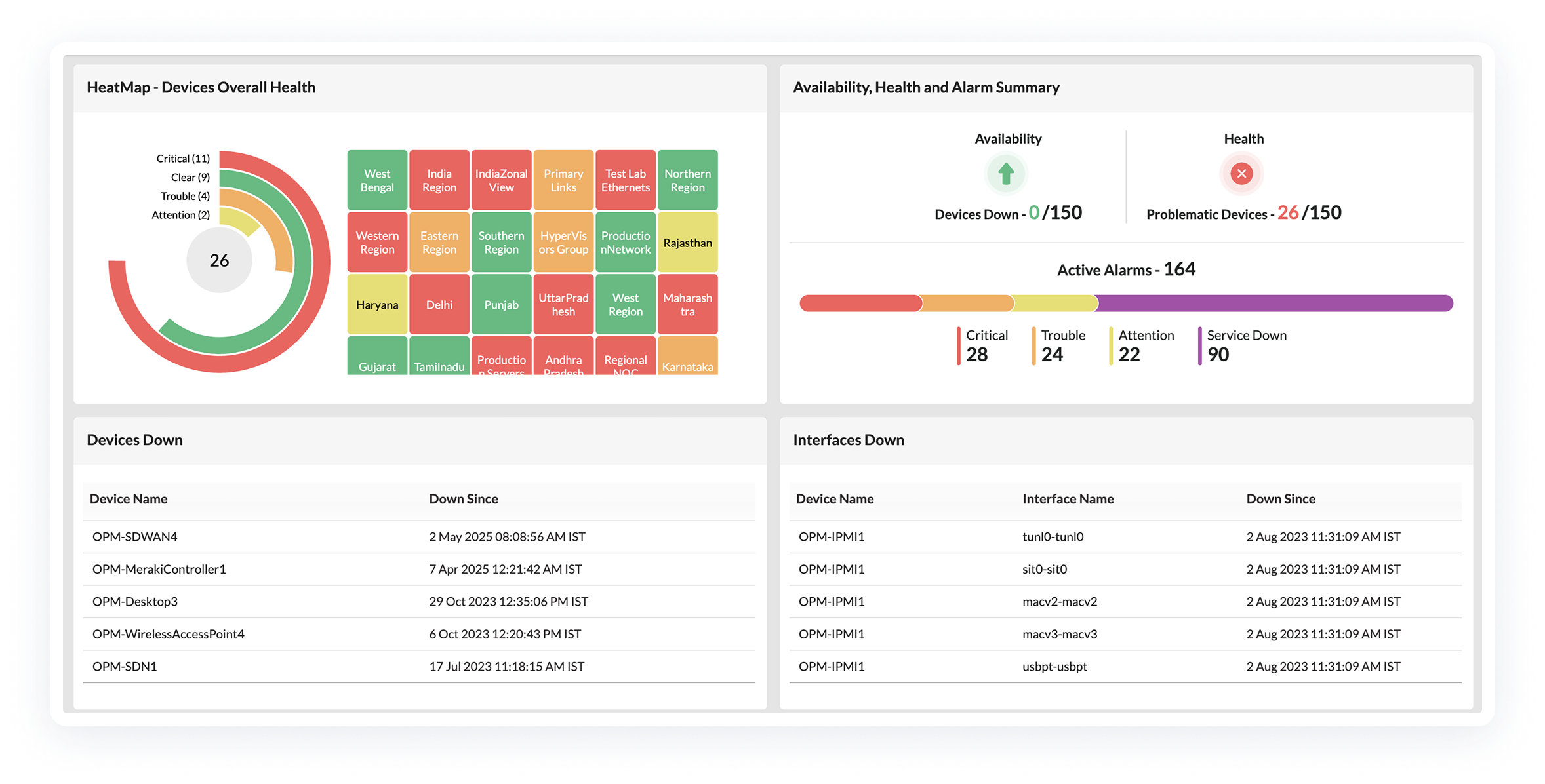Click the Trouble 24 alarm count
Screen dimensions: 1545x784
coord(1052,354)
